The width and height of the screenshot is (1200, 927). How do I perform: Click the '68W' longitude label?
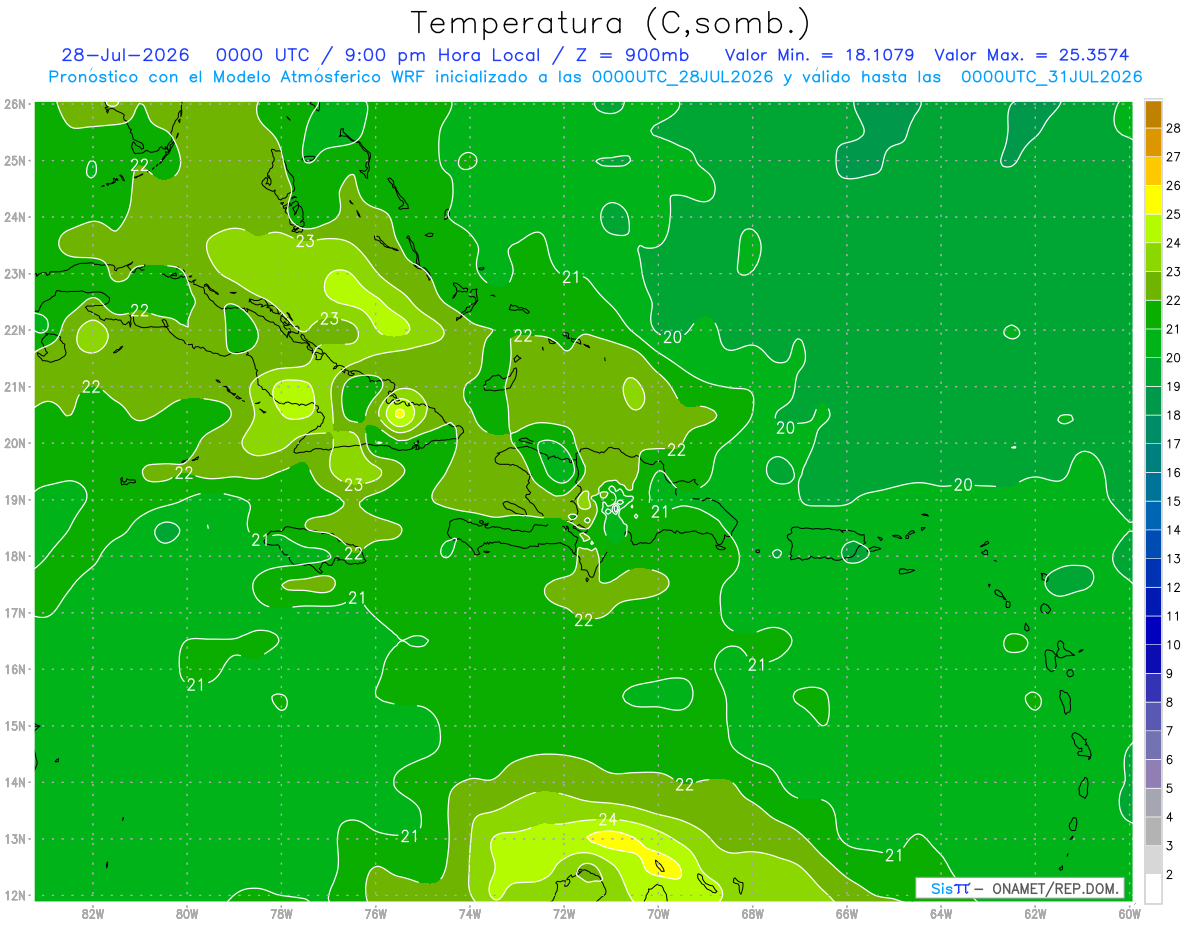coord(753,913)
